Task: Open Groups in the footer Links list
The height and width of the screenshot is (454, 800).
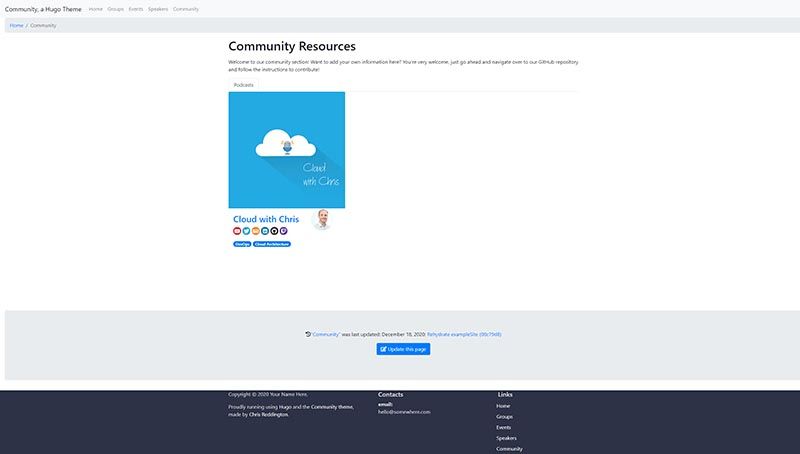Action: coord(504,417)
